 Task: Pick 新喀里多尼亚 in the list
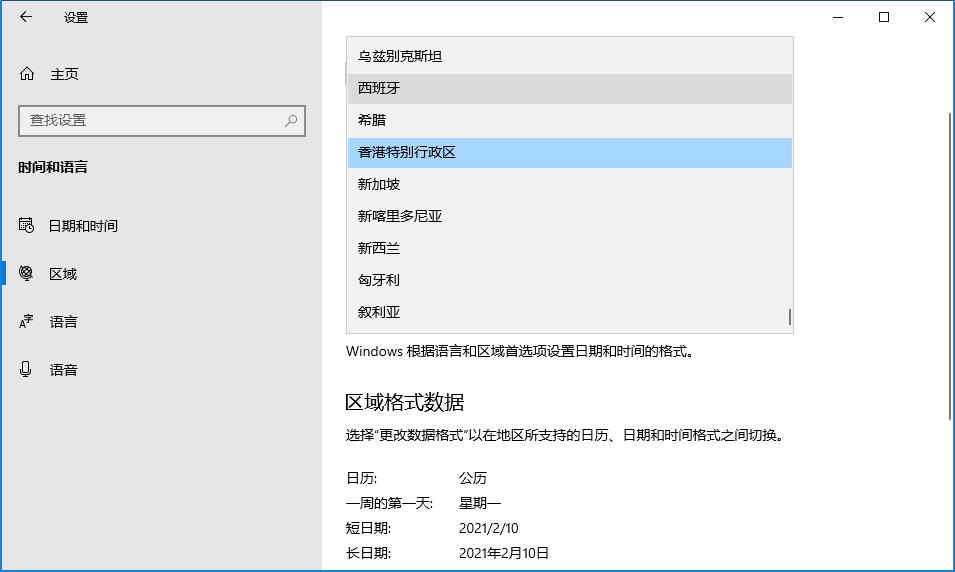[569, 216]
